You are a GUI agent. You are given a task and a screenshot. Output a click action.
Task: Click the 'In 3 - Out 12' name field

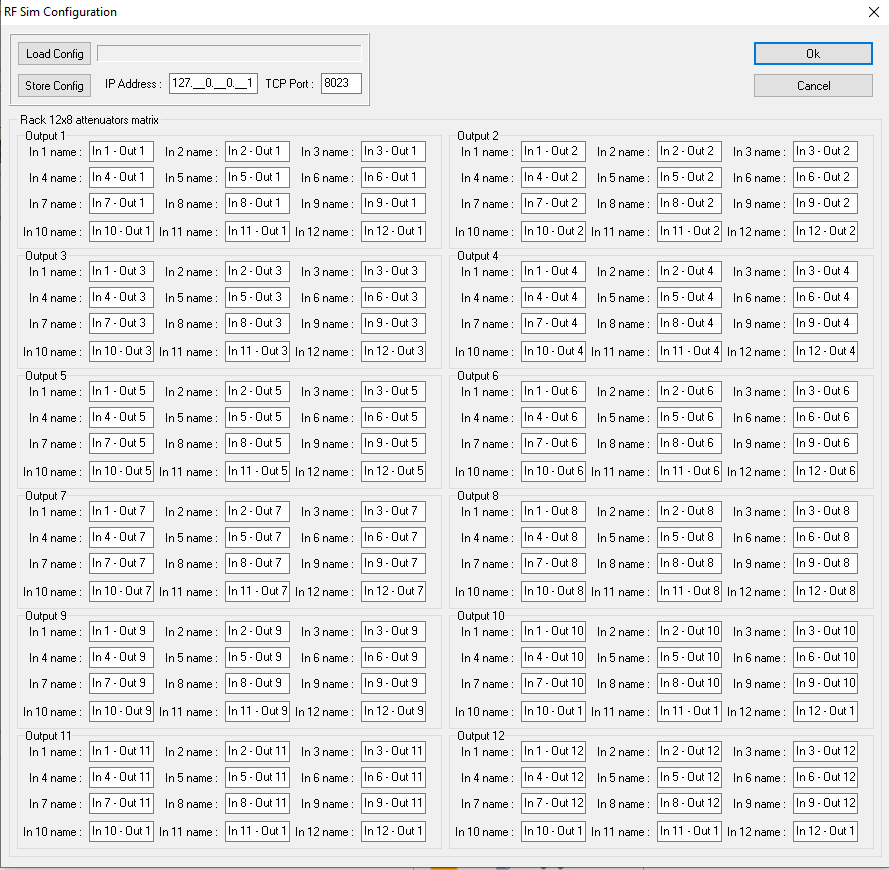pyautogui.click(x=825, y=752)
